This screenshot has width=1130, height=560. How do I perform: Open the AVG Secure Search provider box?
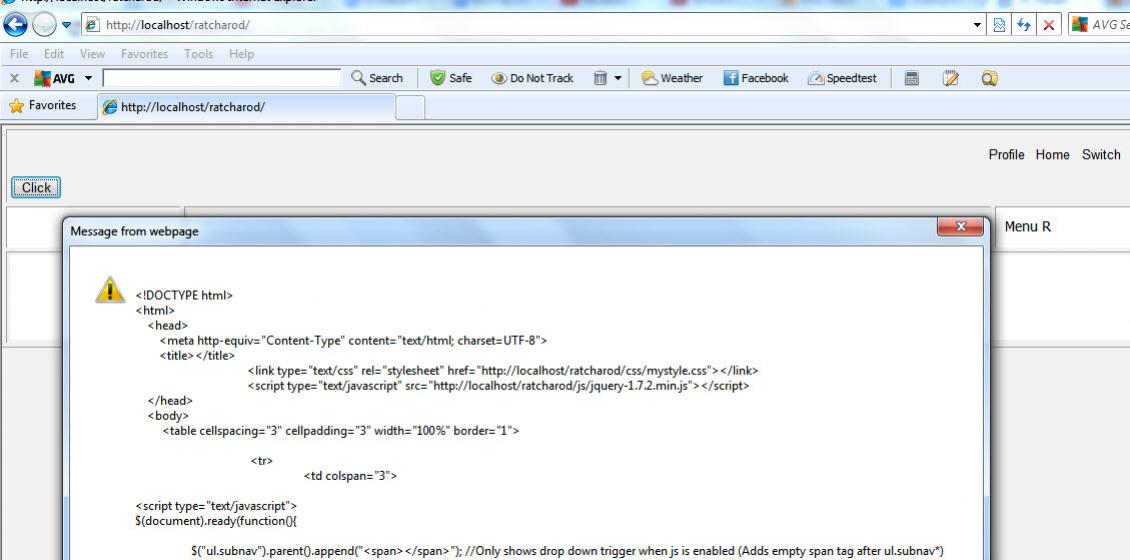pyautogui.click(x=1099, y=25)
